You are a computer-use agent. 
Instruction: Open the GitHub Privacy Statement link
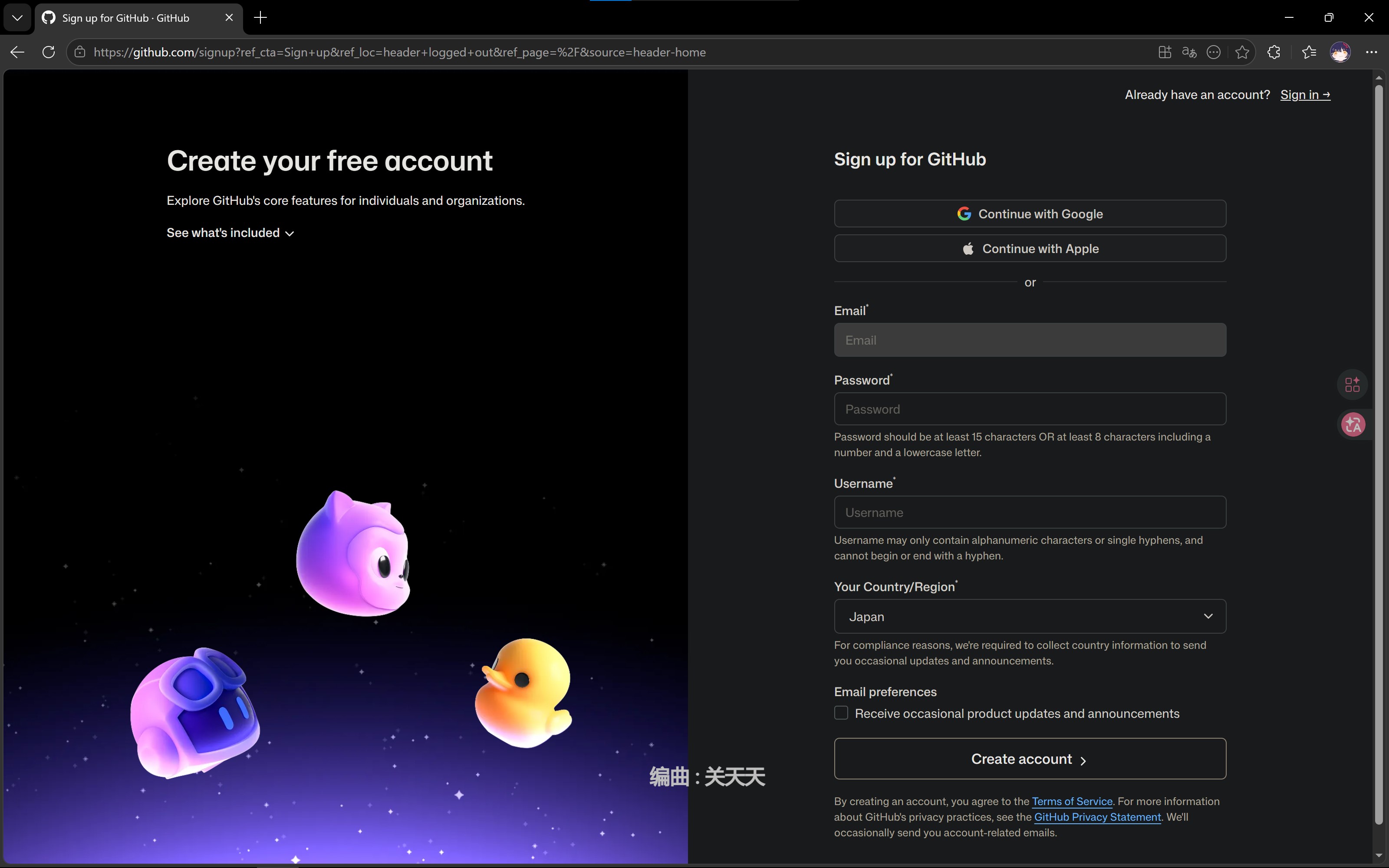(1097, 817)
